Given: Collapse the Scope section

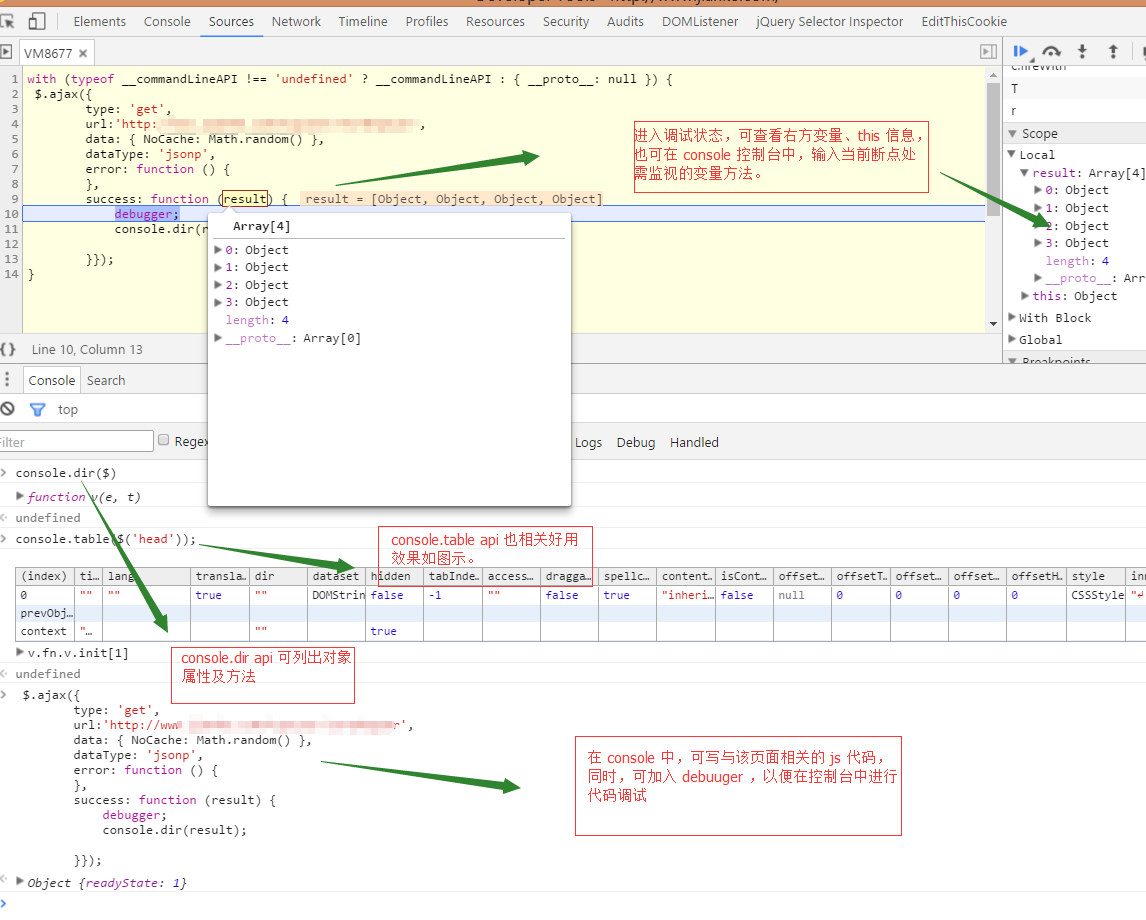Looking at the screenshot, I should tap(1012, 134).
